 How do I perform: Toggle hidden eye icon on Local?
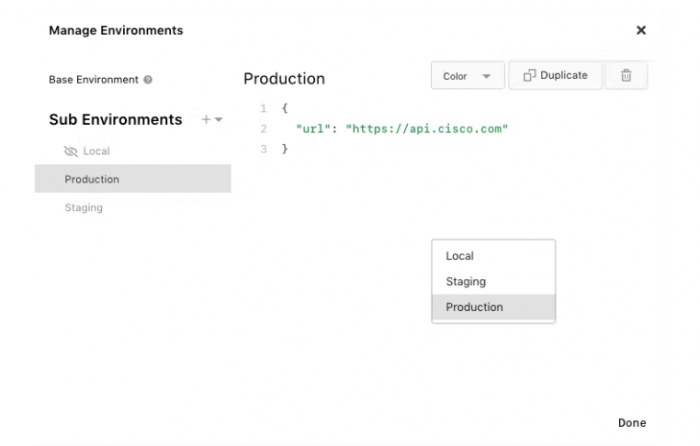coord(71,151)
